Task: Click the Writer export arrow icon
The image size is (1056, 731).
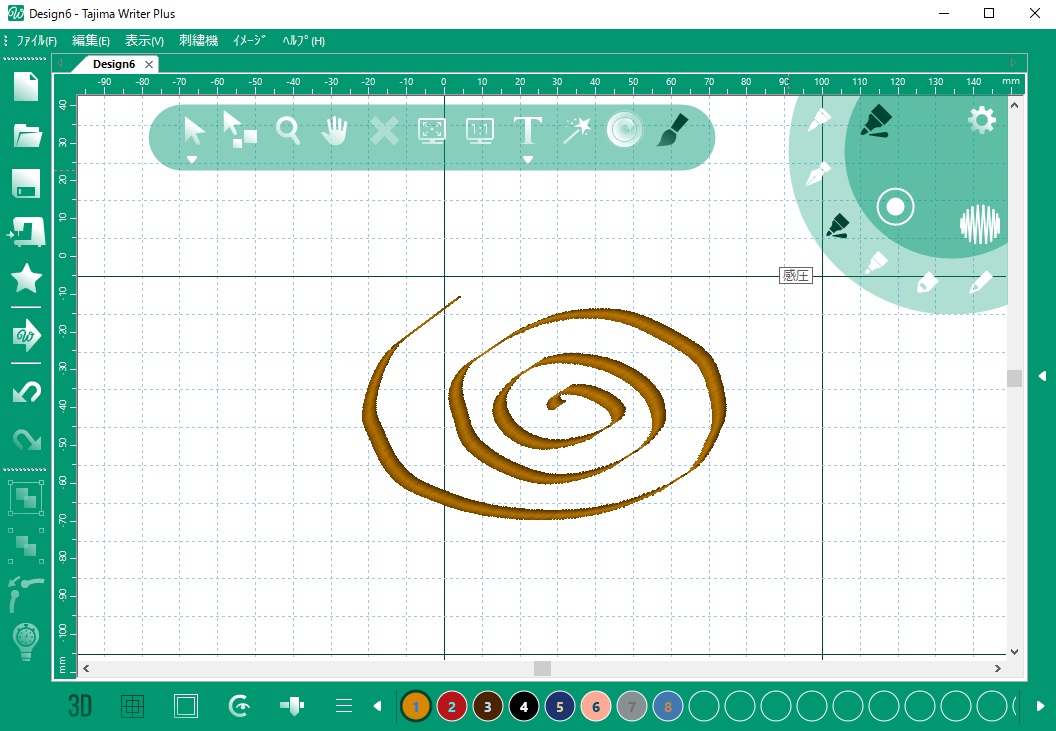Action: 26,335
